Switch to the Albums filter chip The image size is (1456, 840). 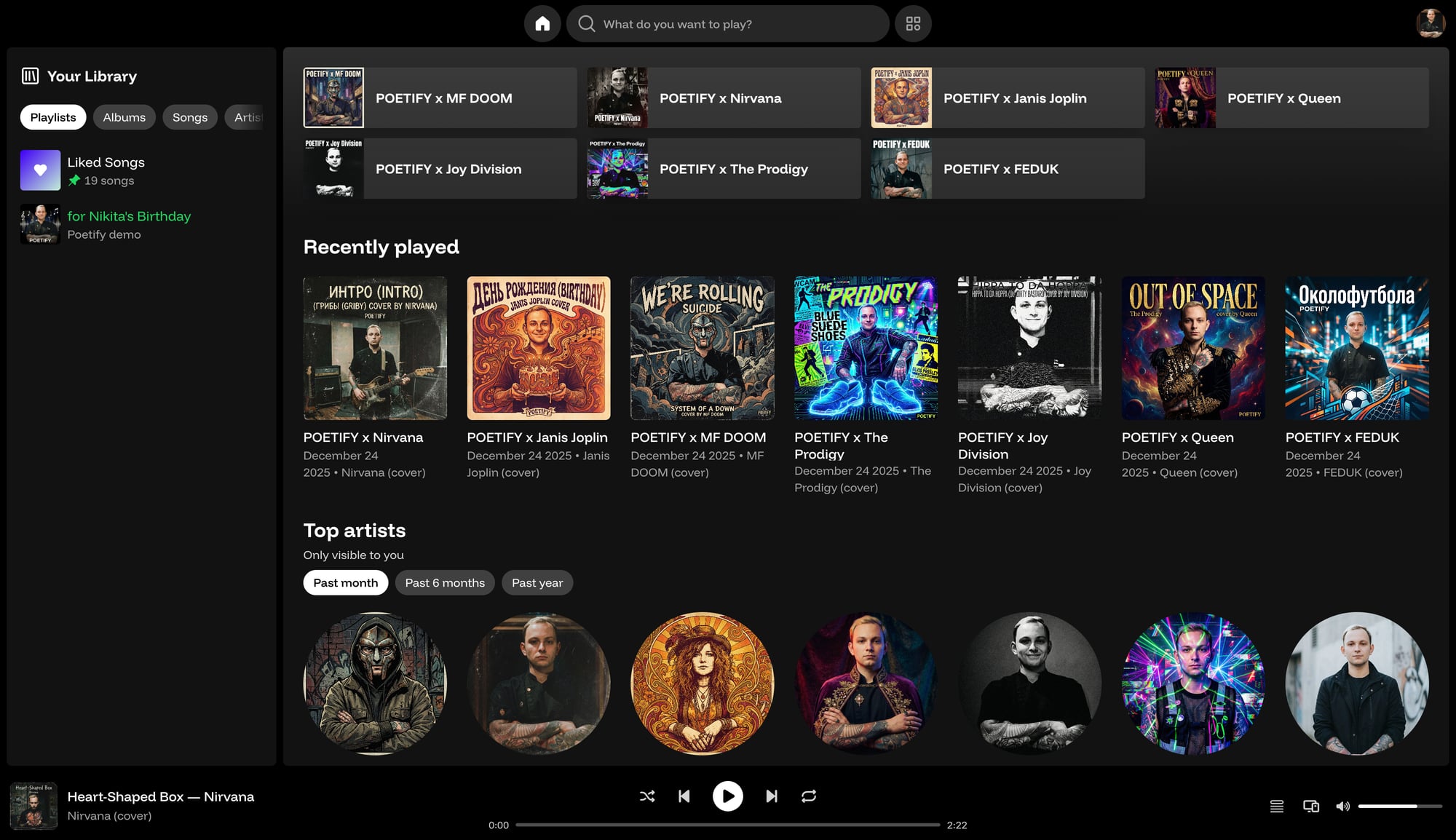[x=124, y=117]
